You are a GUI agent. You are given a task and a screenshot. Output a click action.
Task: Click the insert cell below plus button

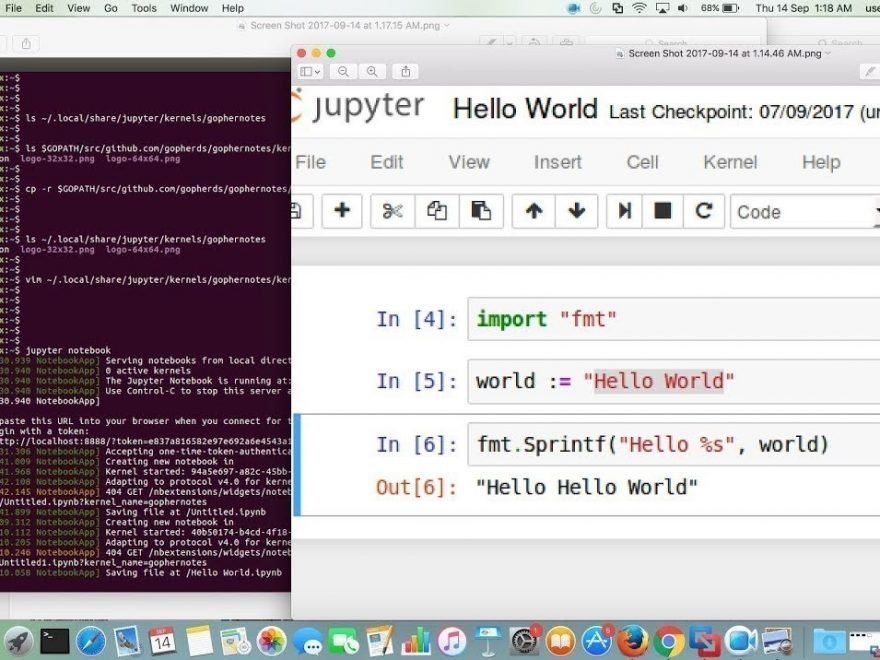pyautogui.click(x=341, y=211)
